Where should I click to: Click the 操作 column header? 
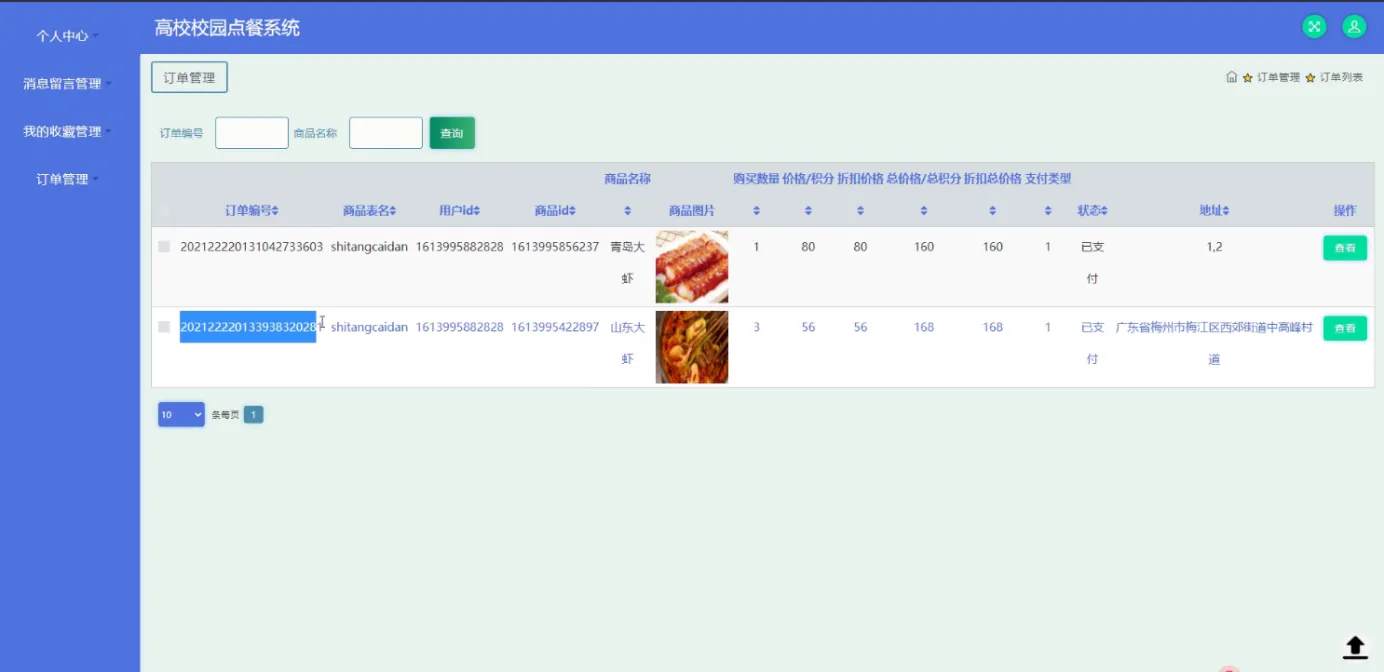[x=1345, y=211]
